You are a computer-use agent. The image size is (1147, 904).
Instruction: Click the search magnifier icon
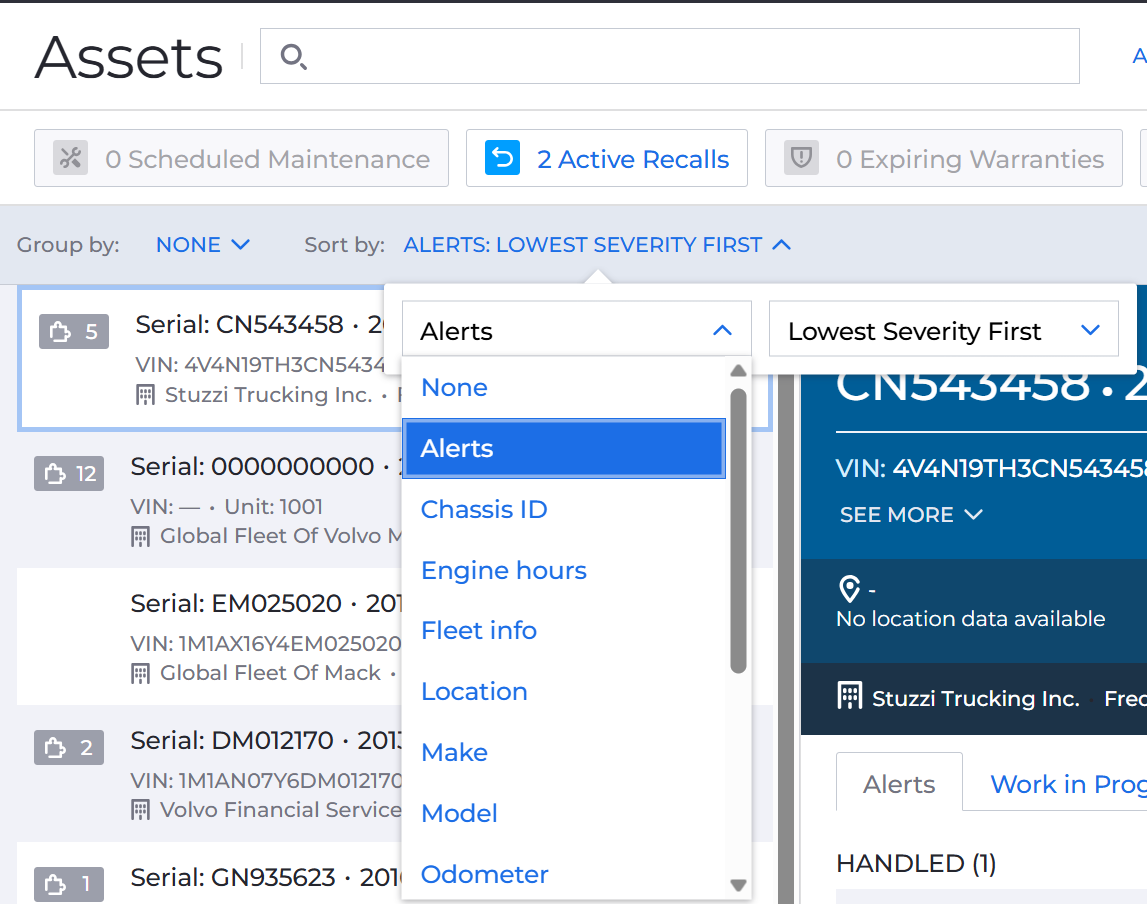tap(294, 58)
